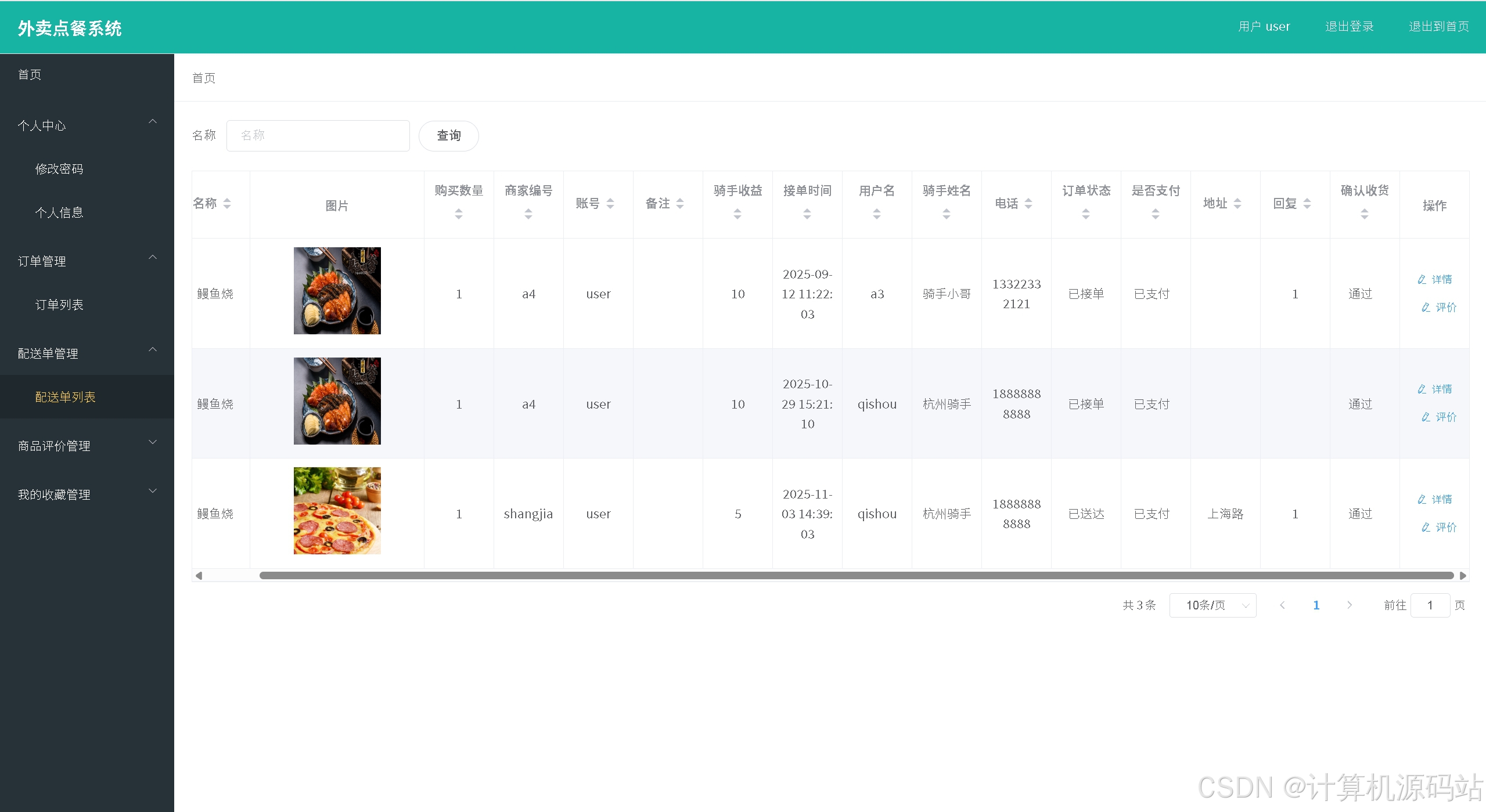Sort by 账号 column arrows
The image size is (1486, 812).
coord(610,204)
